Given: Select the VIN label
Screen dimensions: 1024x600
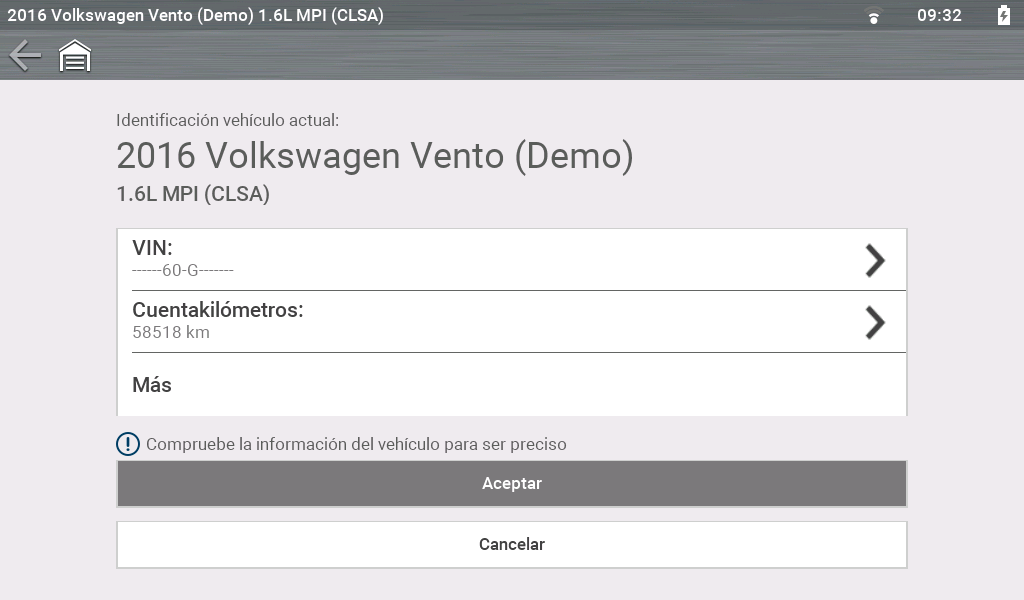Looking at the screenshot, I should 152,248.
